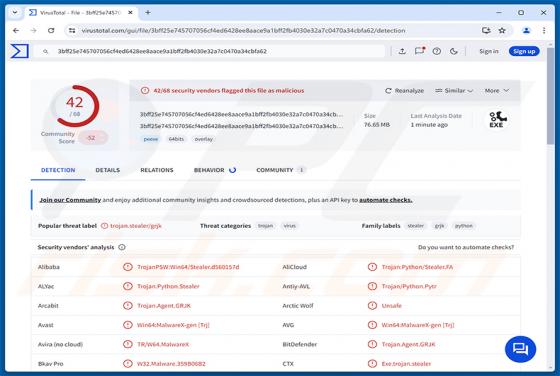Click the floating chat bubble icon
The image size is (560, 376).
(x=520, y=349)
